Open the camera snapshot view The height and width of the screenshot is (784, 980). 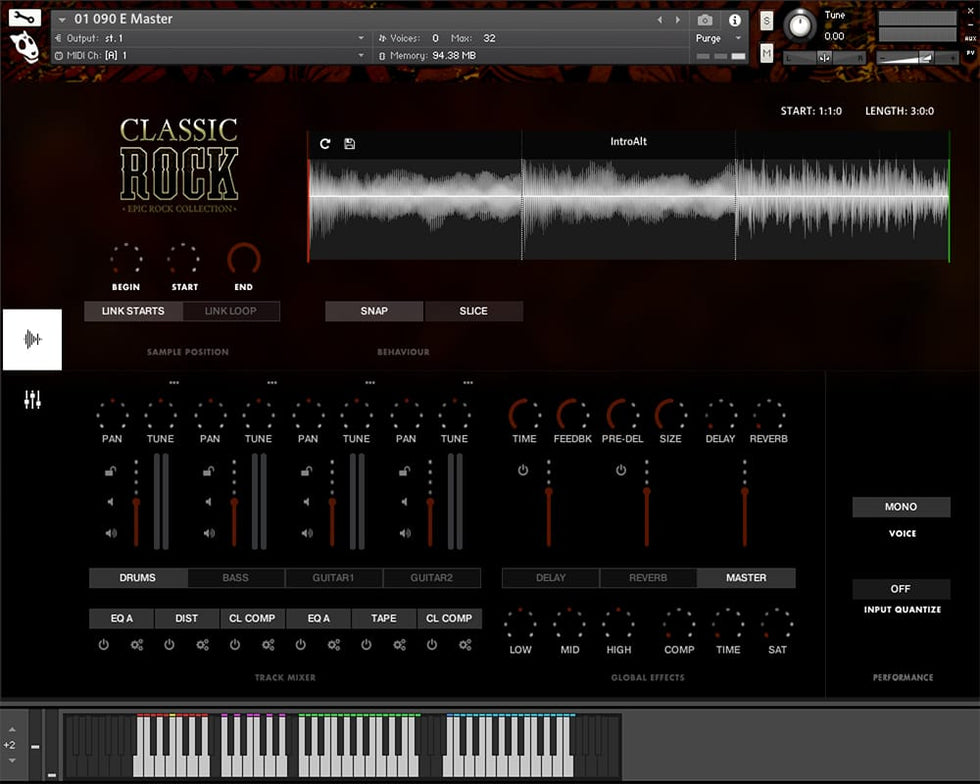(705, 20)
